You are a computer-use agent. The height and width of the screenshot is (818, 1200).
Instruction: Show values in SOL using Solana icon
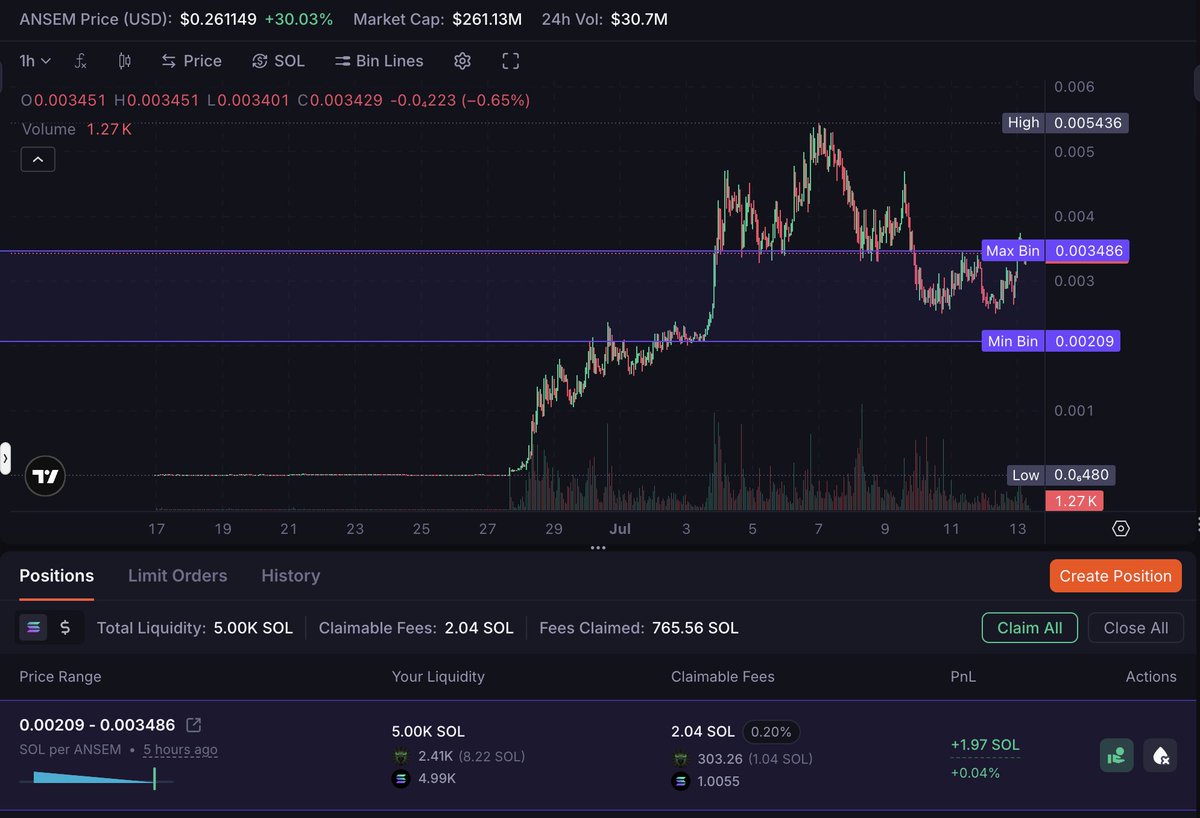point(35,628)
